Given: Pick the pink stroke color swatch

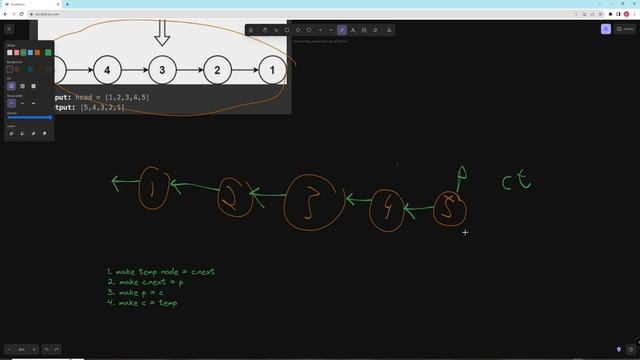Looking at the screenshot, I should 17,53.
